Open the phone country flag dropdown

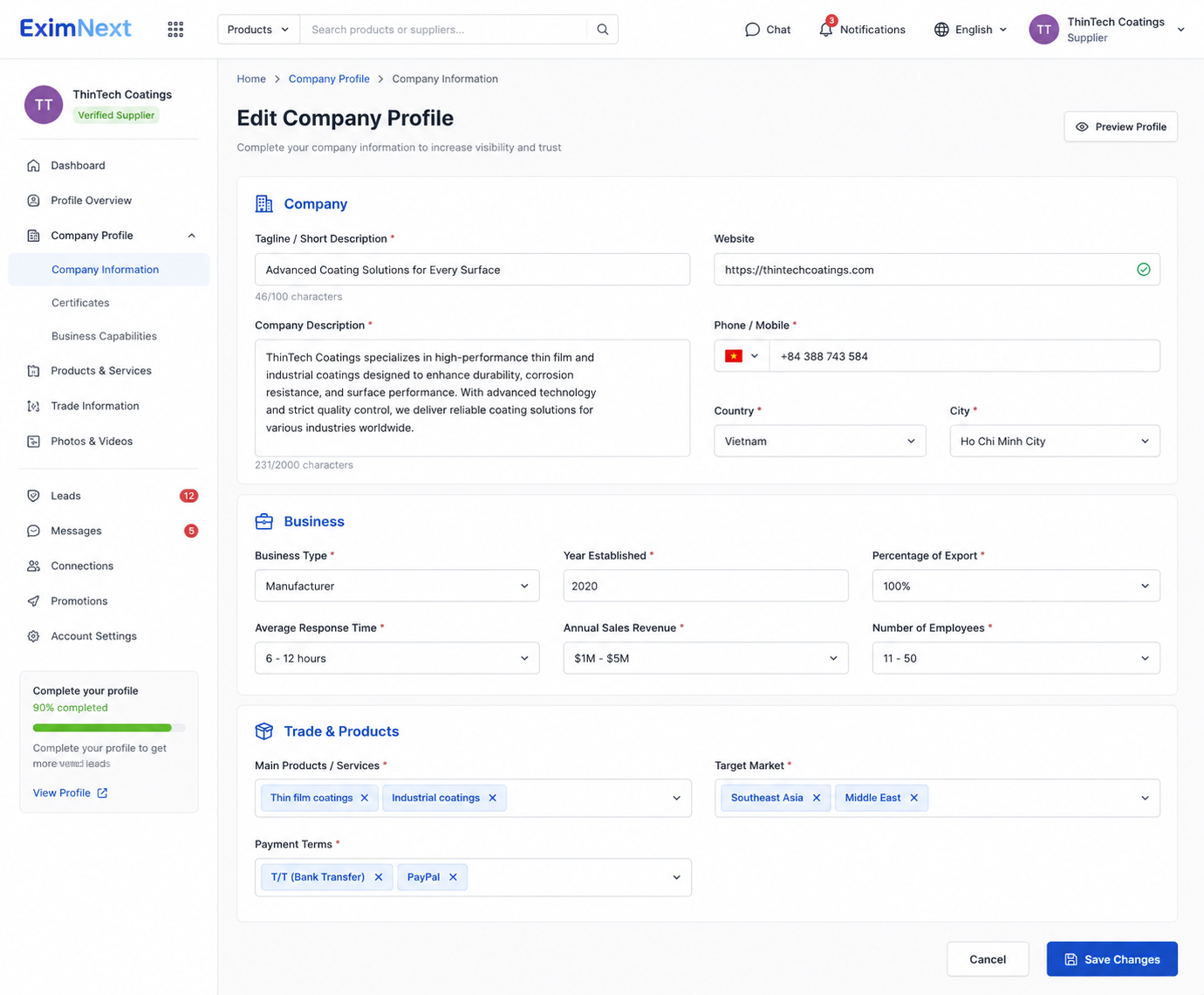pos(742,356)
